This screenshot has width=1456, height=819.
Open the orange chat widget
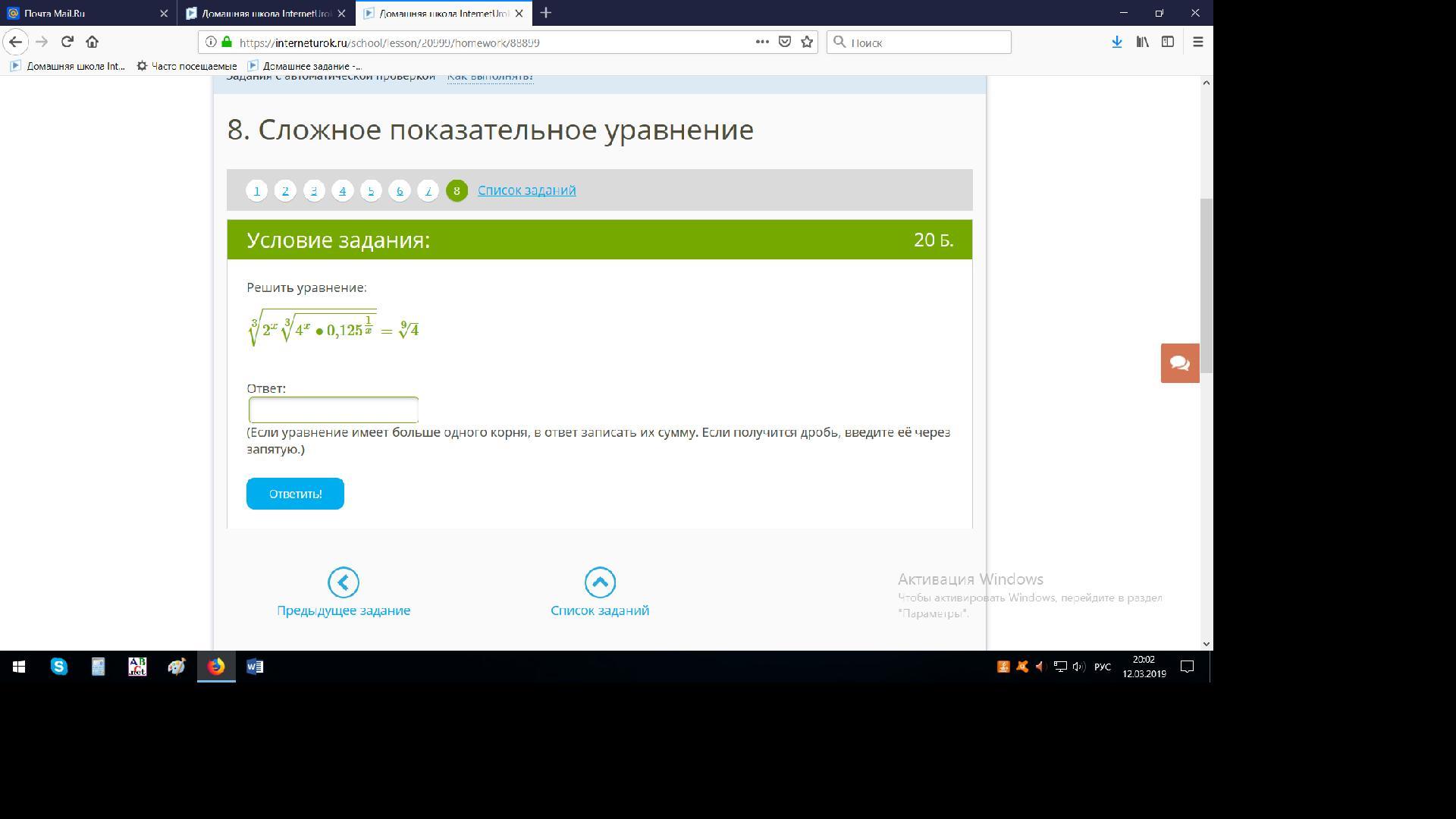pos(1180,363)
